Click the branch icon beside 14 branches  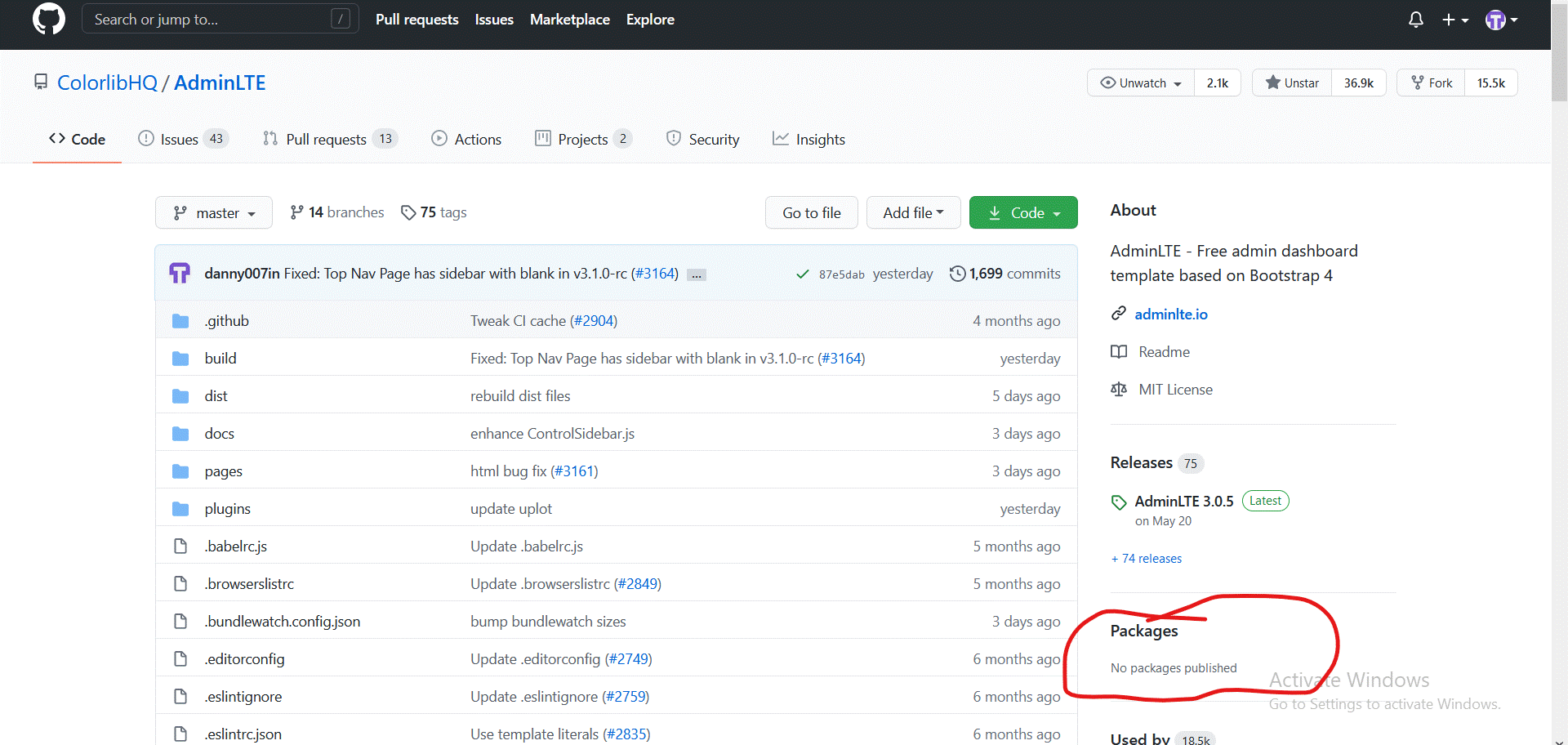point(296,212)
